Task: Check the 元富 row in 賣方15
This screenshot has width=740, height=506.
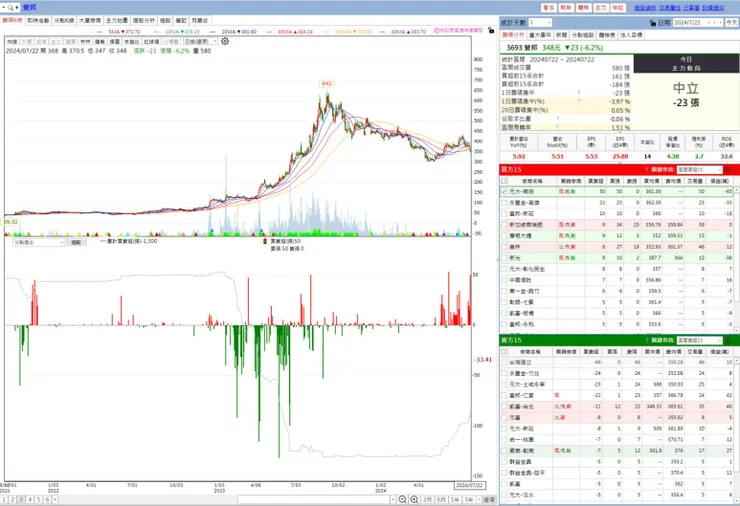Action: click(505, 417)
